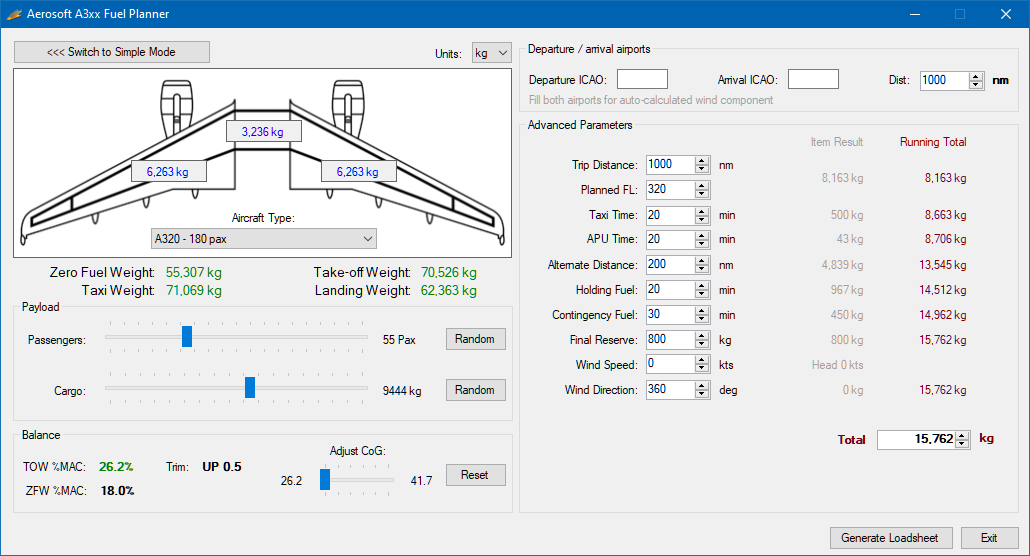
Task: Select the right wing tank 6,263 kg field
Action: click(x=358, y=172)
